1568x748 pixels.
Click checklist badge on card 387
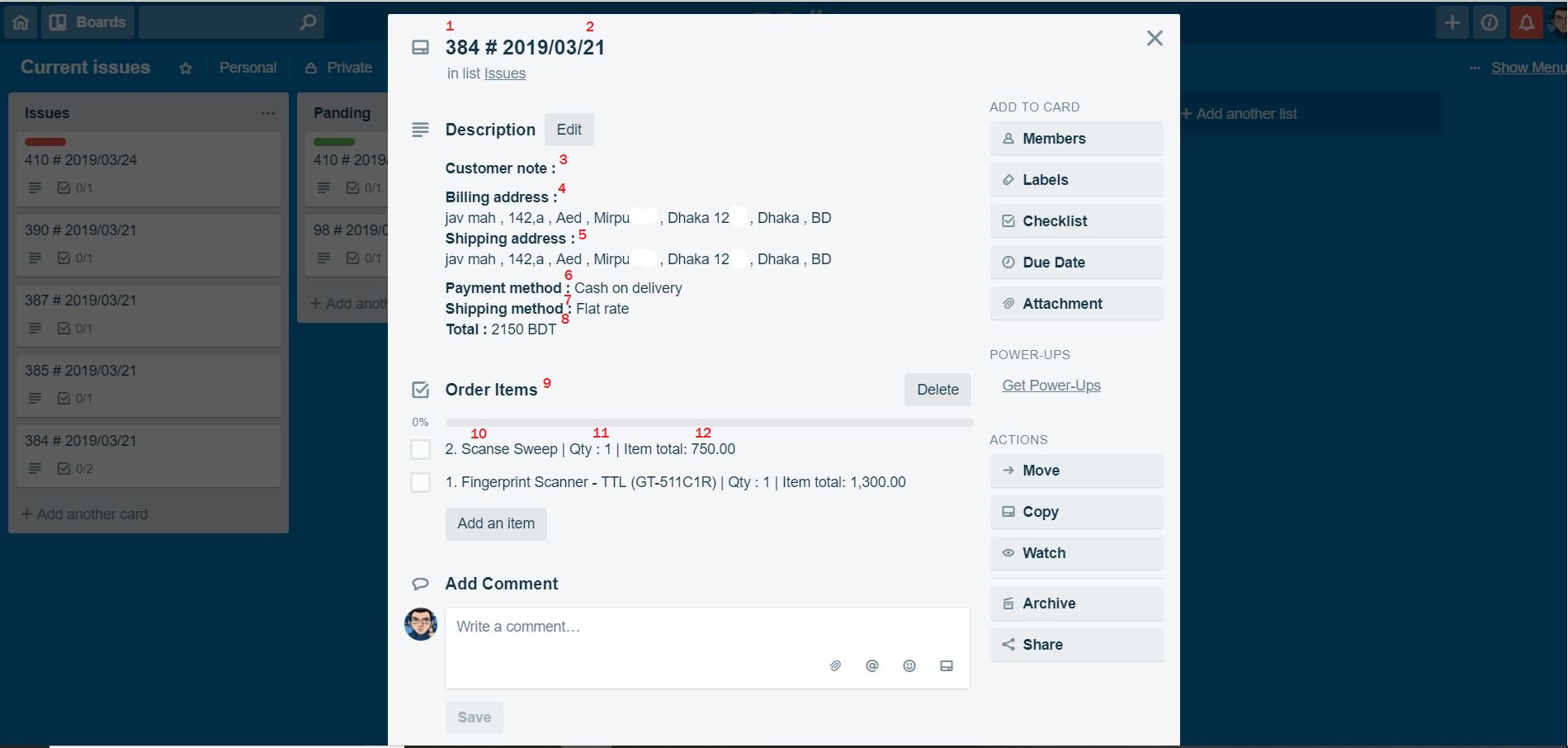(75, 329)
